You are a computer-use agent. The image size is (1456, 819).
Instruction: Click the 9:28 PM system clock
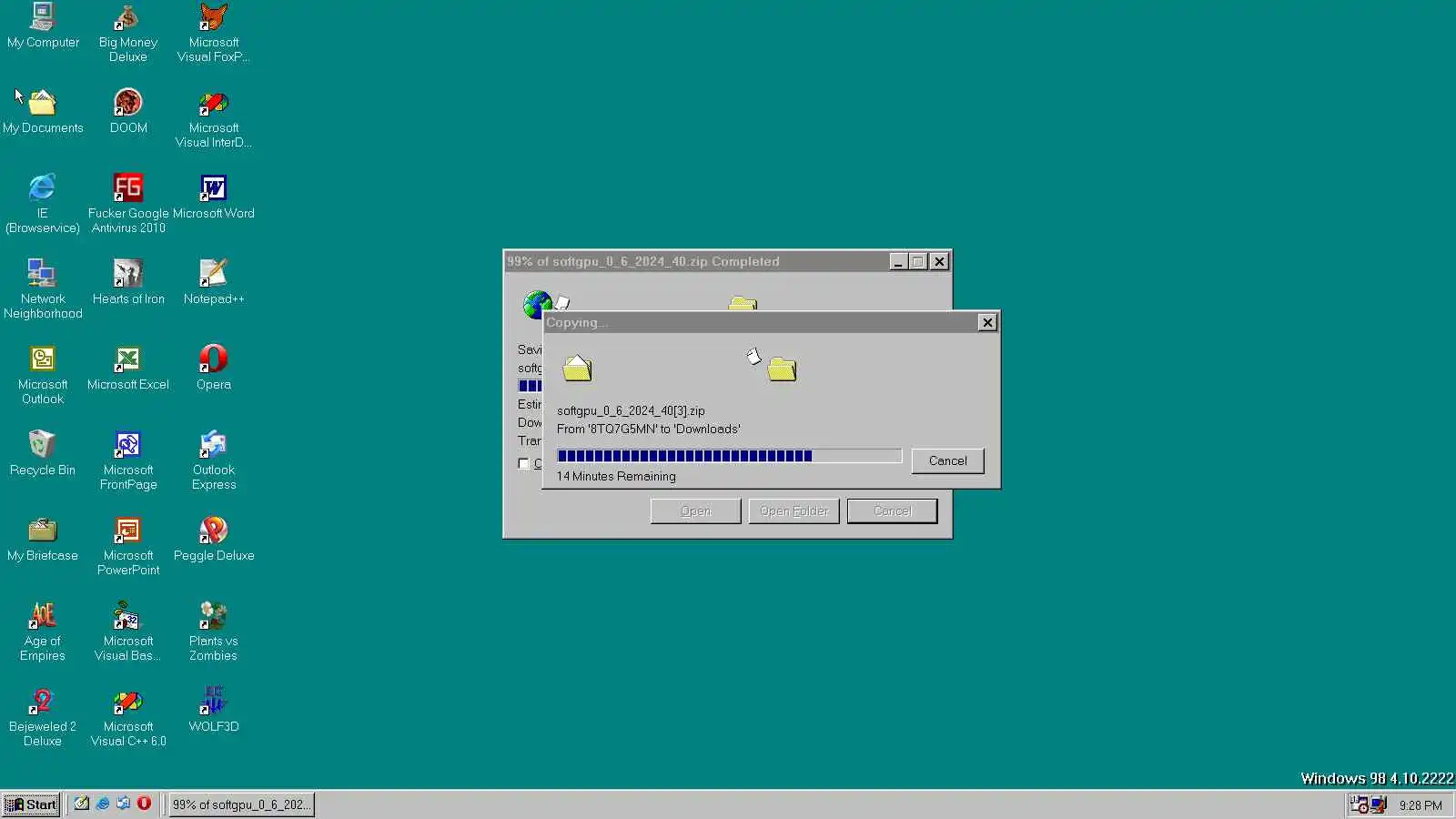pyautogui.click(x=1421, y=805)
